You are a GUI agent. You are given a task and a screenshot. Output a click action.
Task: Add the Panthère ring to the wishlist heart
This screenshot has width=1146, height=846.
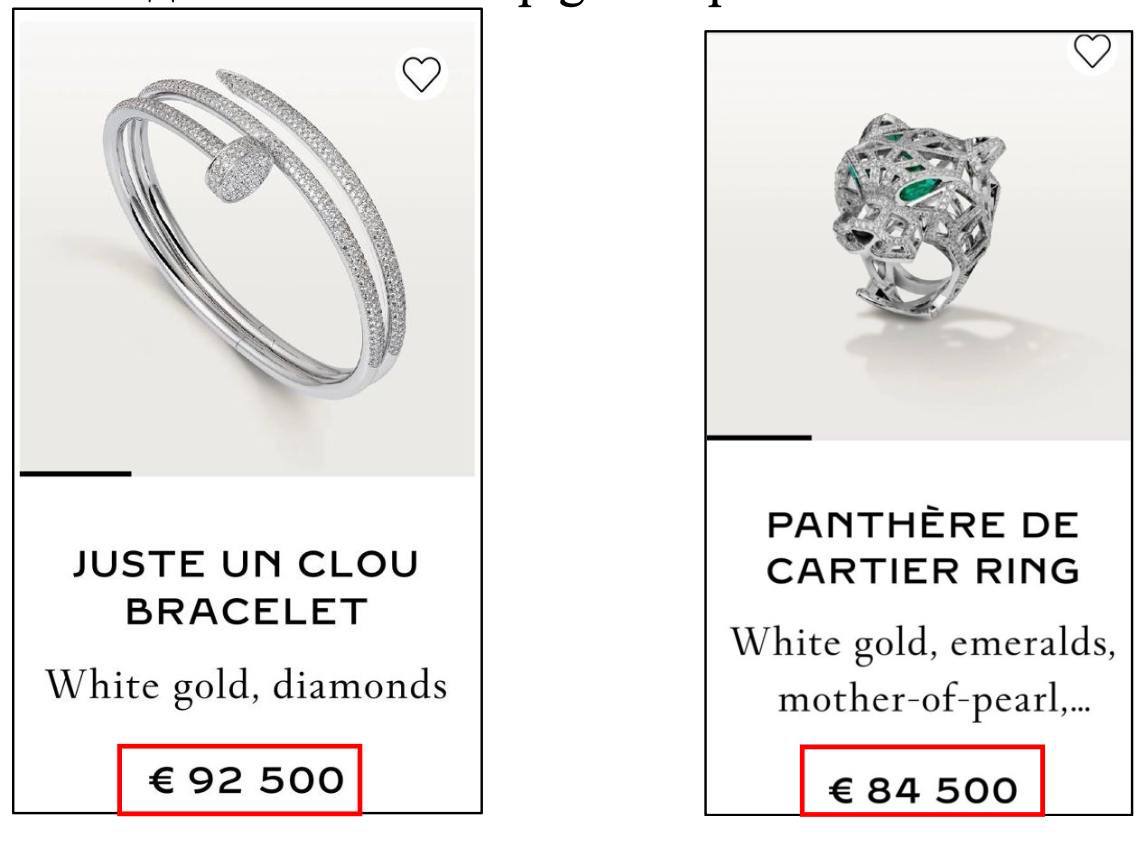1095,49
